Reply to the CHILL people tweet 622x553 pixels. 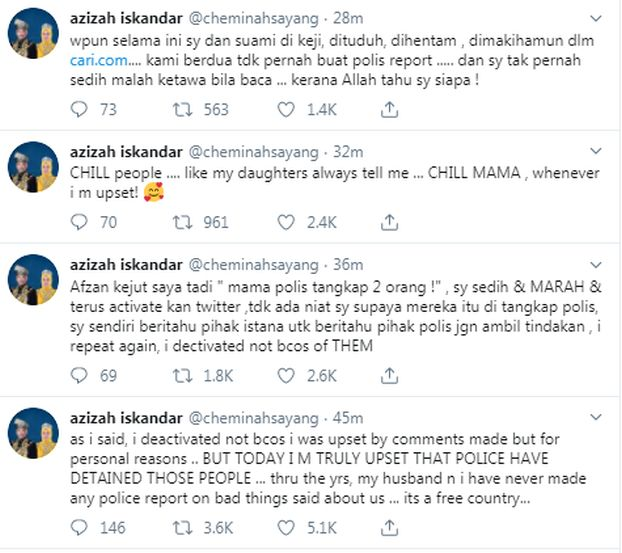[83, 222]
